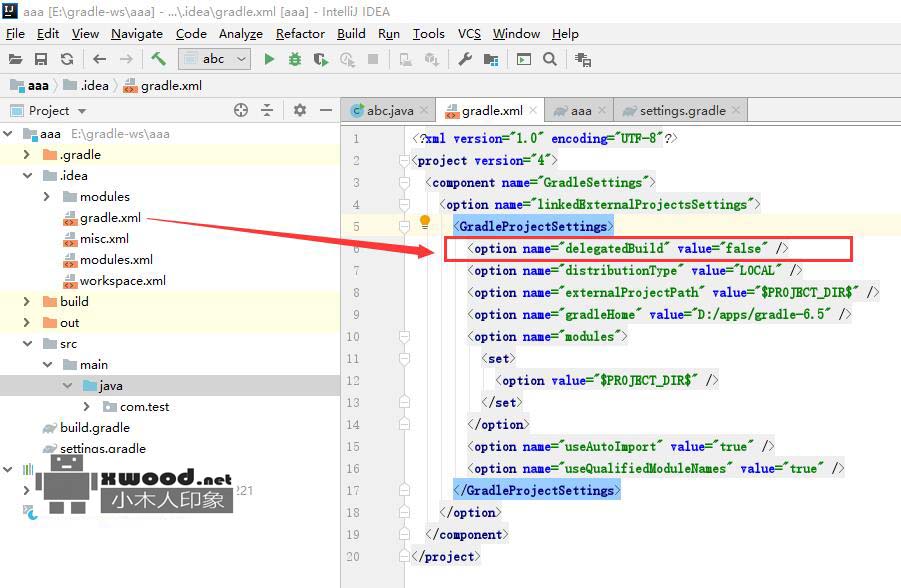This screenshot has width=901, height=588.
Task: Open Project Structure icon
Action: point(491,60)
